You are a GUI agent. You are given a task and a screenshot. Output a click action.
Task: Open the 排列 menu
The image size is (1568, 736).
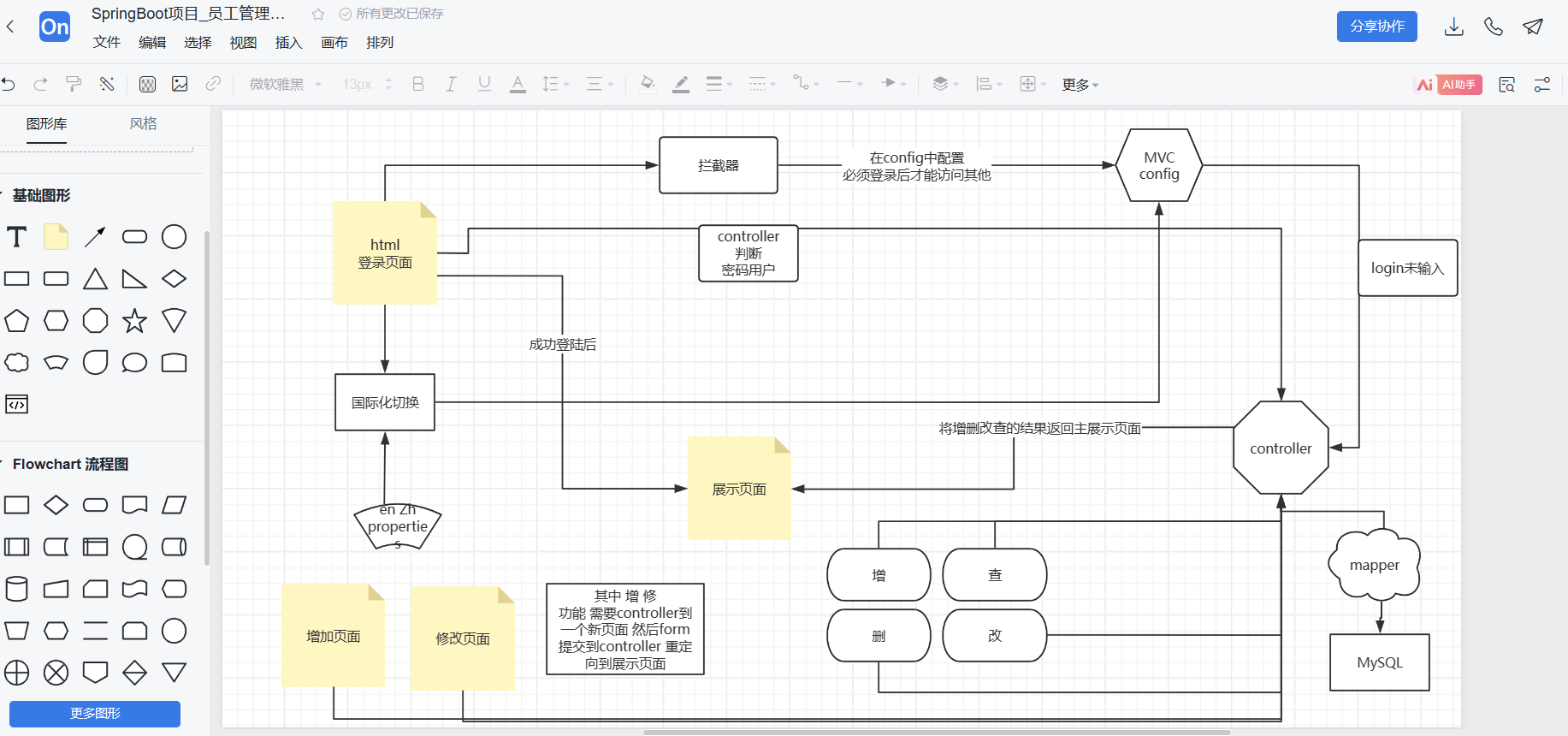pyautogui.click(x=380, y=42)
